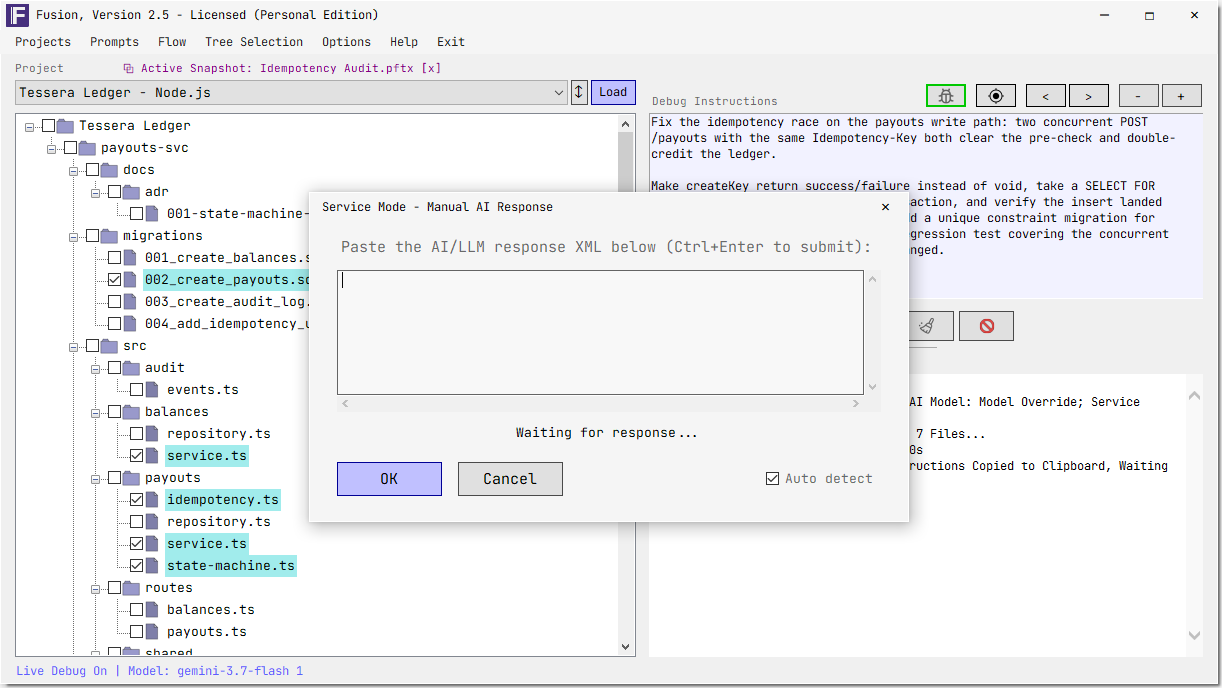Click the docs folder icon
Screen dimensions: 1222x688
pyautogui.click(x=110, y=170)
